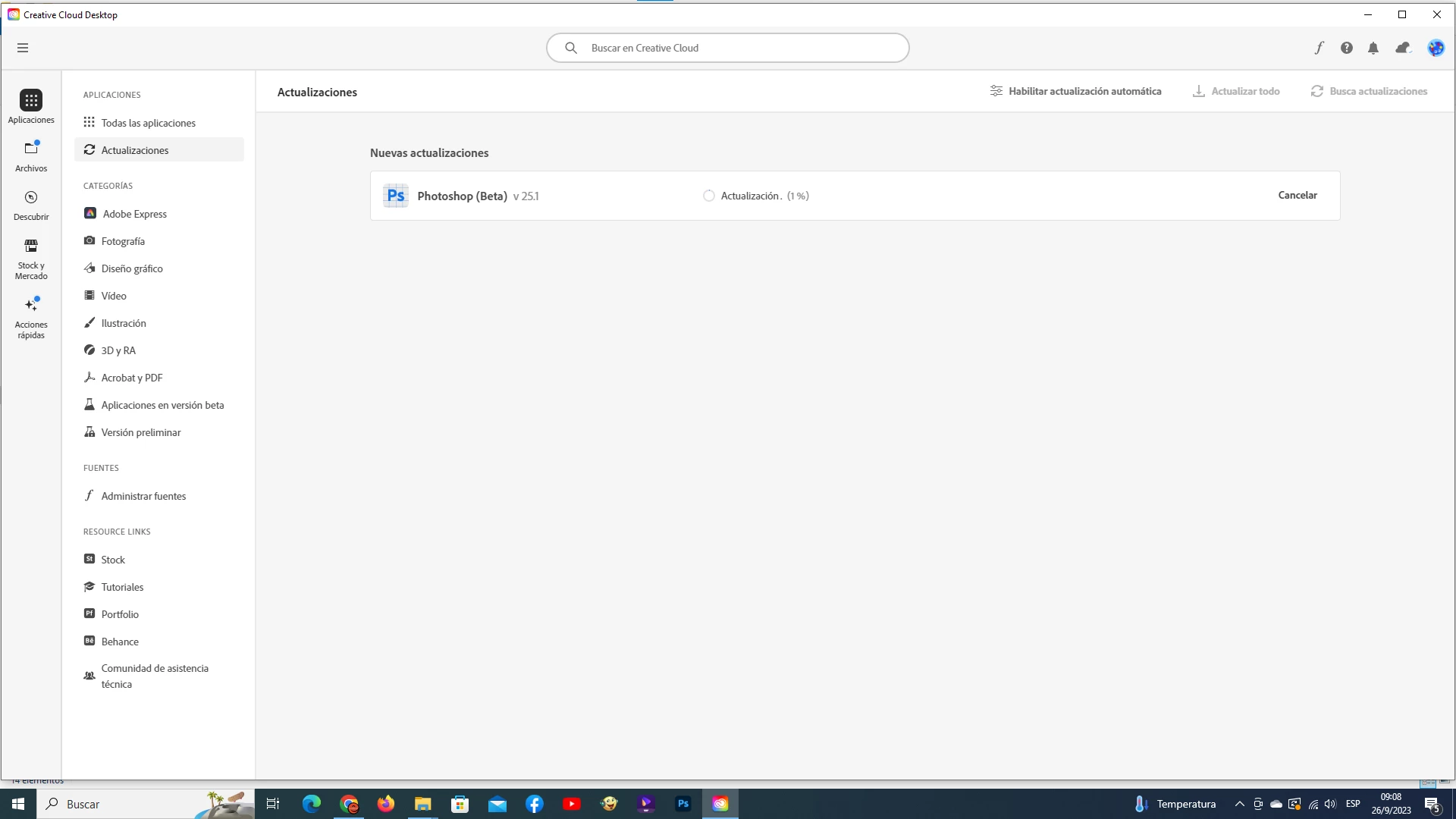The height and width of the screenshot is (819, 1456).
Task: Open the Help question mark icon
Action: coord(1347,48)
